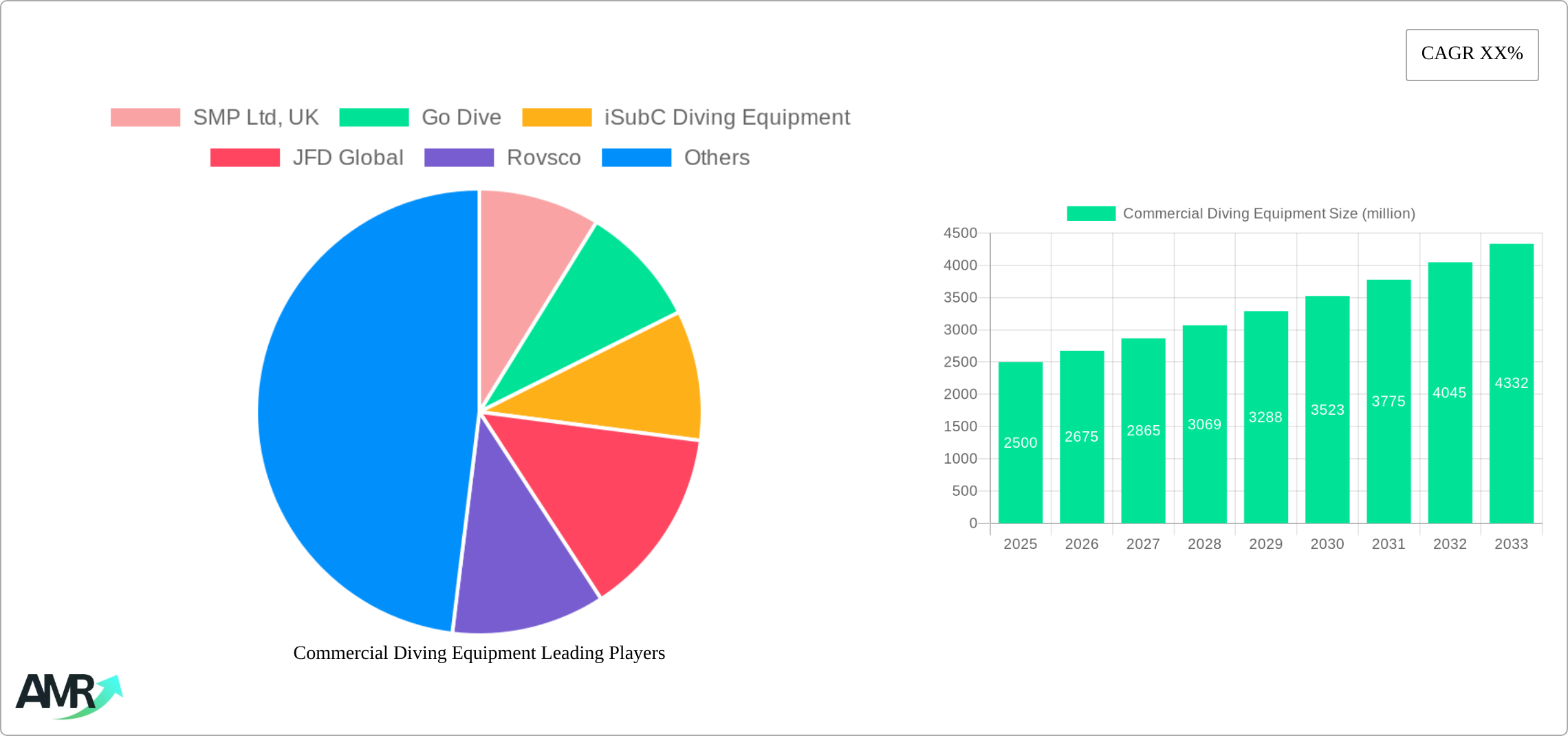Screen dimensions: 1568x736
Task: Click the 2027 bar labeled 2865
Action: click(x=1143, y=431)
